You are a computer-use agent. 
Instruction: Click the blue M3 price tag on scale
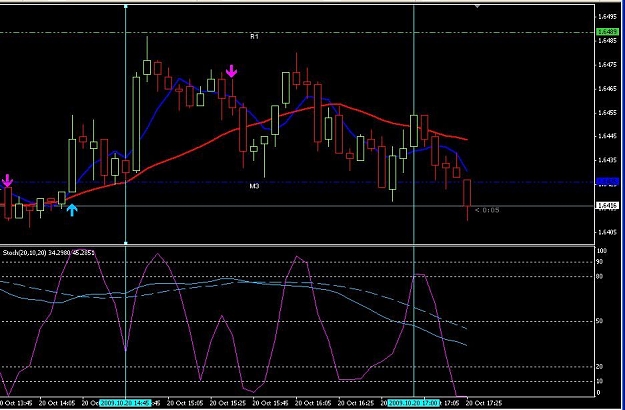[x=607, y=182]
